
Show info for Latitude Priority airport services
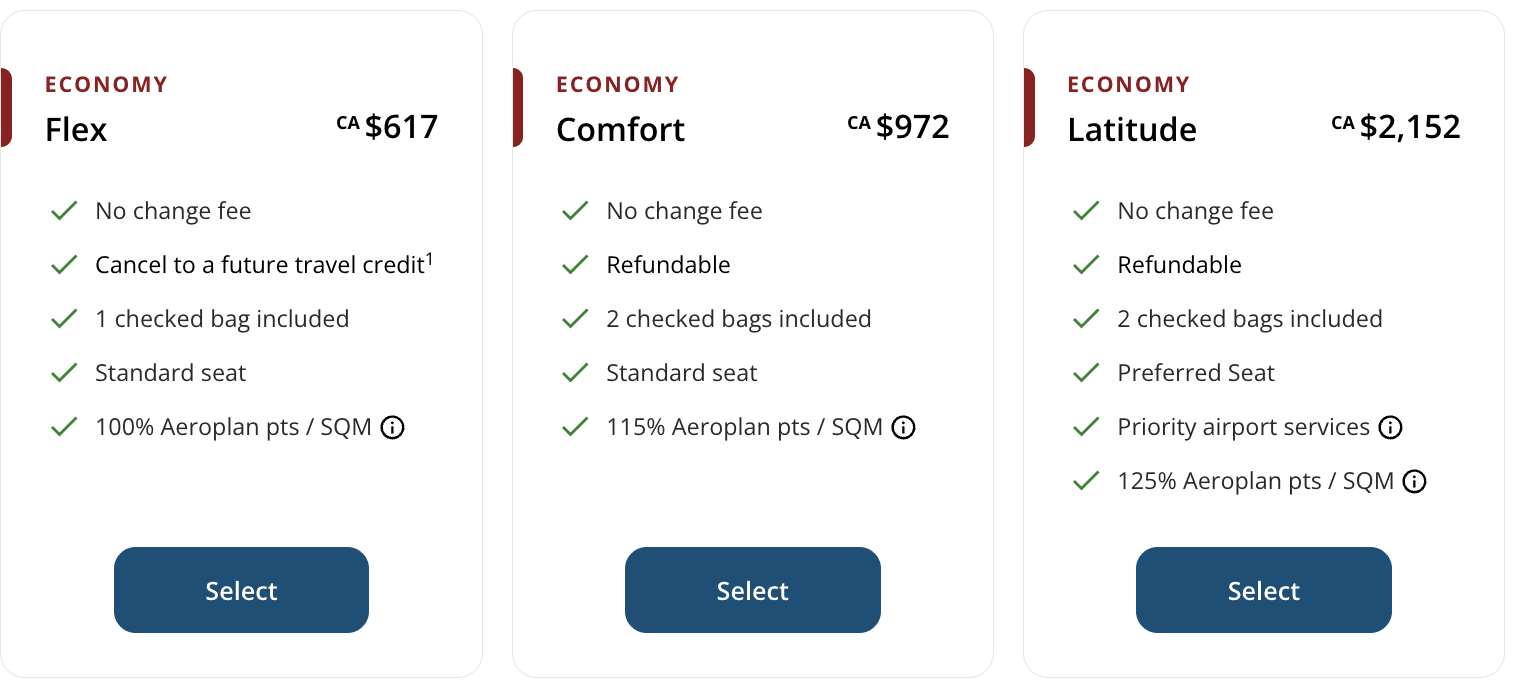tap(1390, 428)
